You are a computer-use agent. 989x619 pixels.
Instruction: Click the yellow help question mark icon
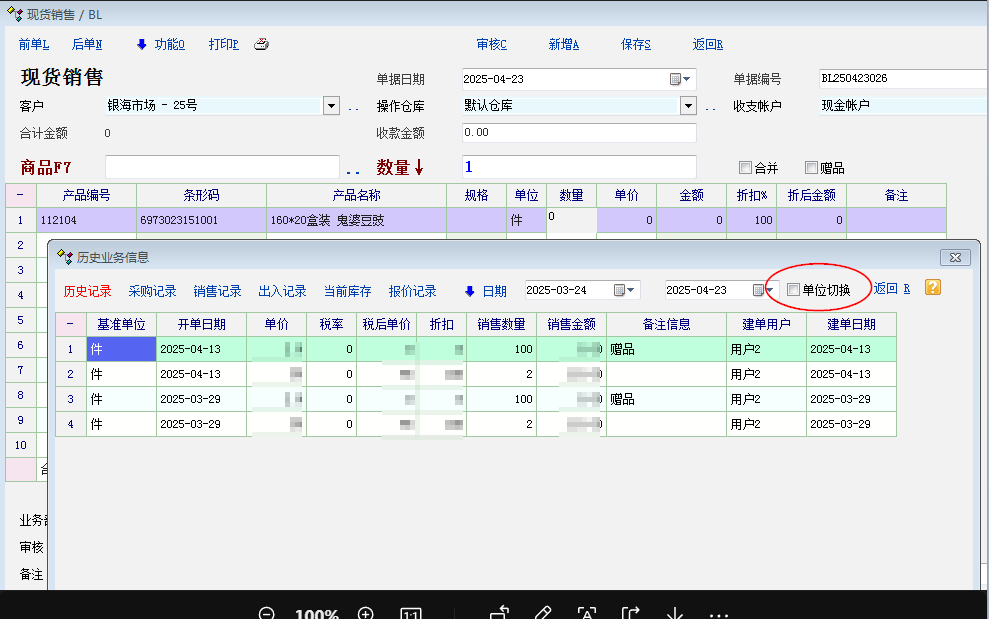click(x=932, y=288)
